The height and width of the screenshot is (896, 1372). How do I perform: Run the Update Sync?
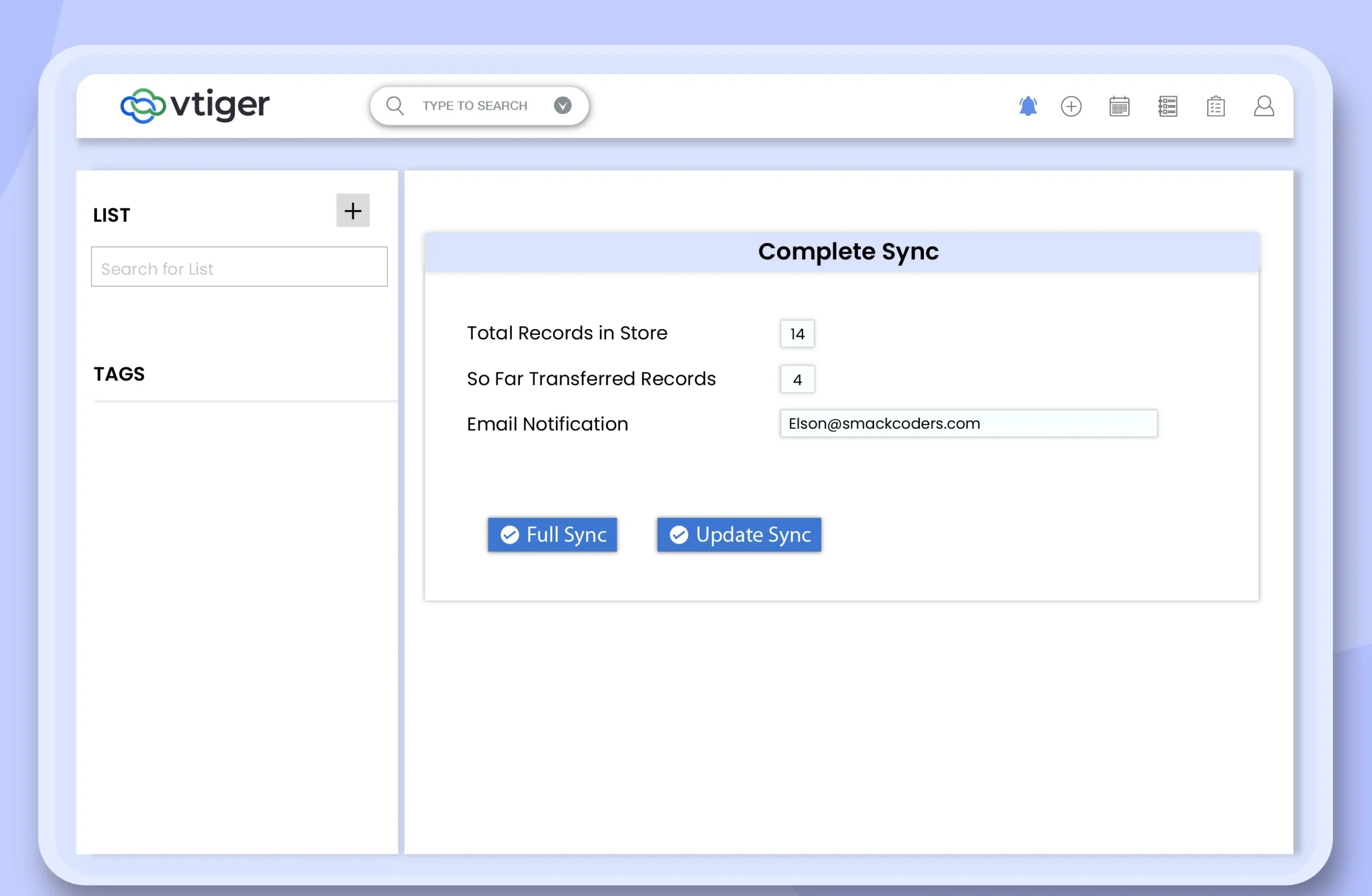739,535
